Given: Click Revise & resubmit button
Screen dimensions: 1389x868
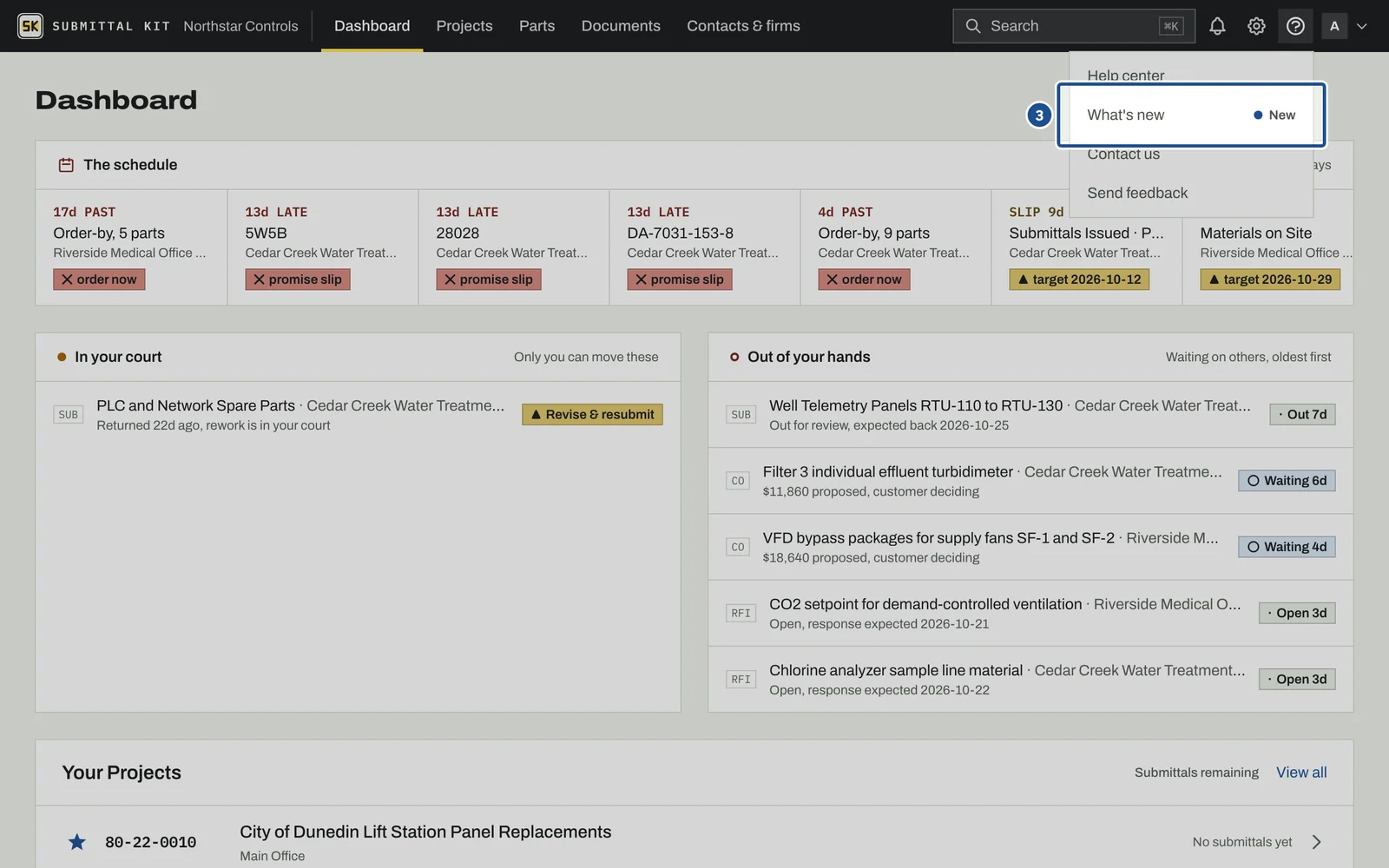Looking at the screenshot, I should click(592, 415).
